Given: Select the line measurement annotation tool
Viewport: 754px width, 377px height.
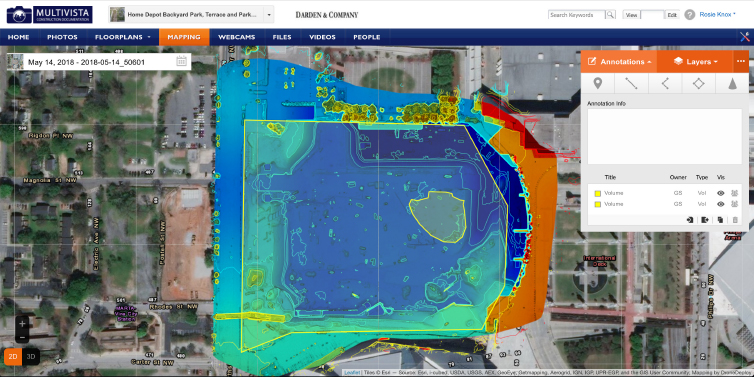Looking at the screenshot, I should [631, 84].
